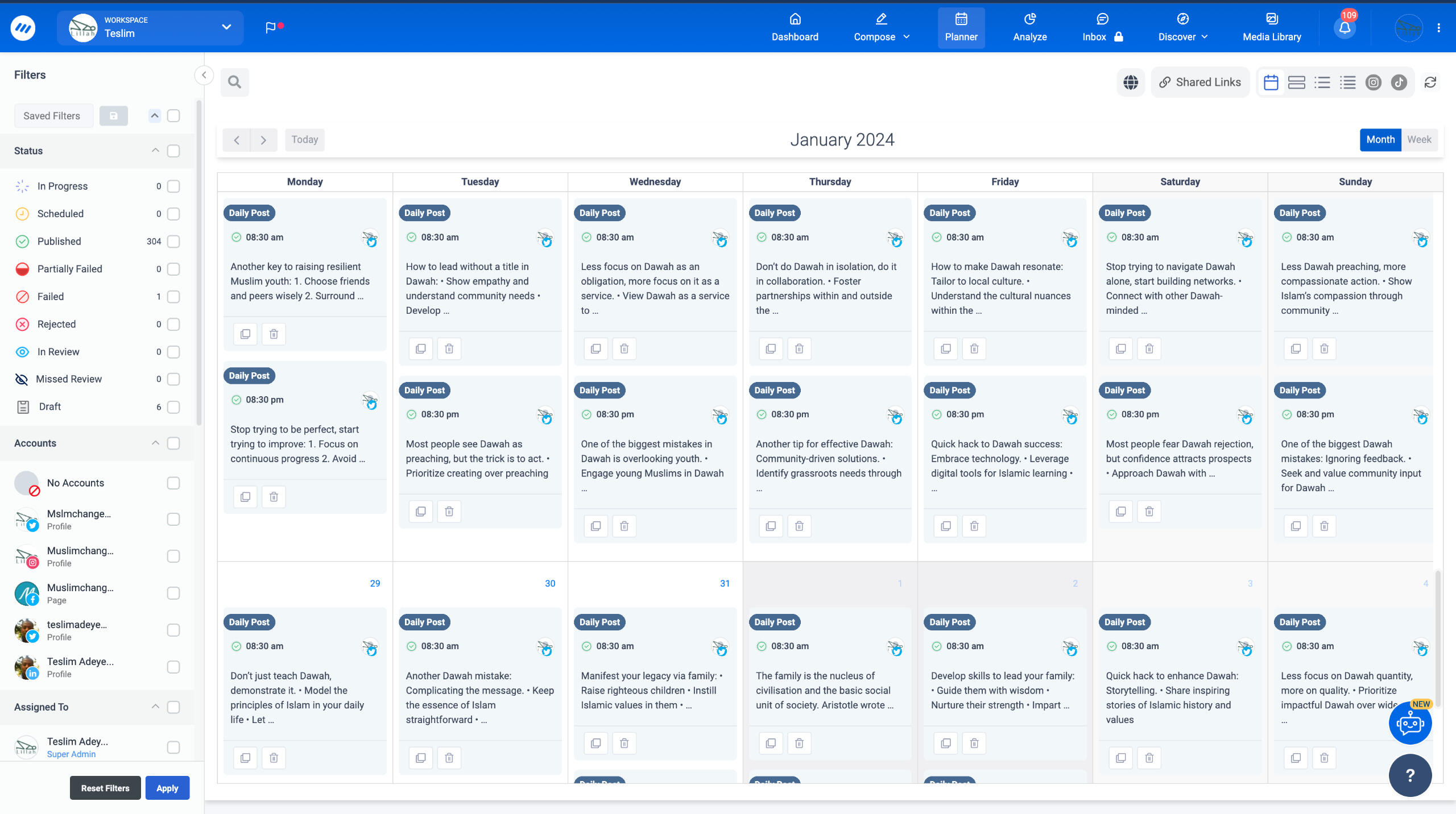Switch planner to calendar view
This screenshot has width=1456, height=814.
click(1271, 82)
